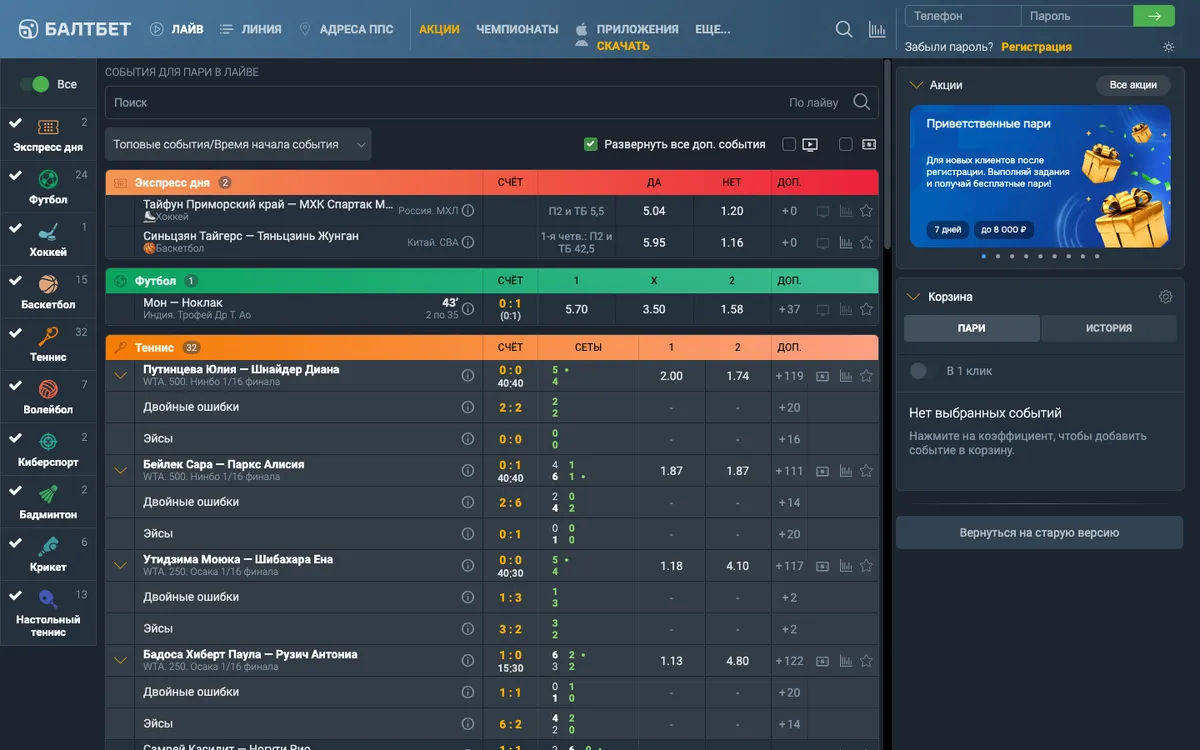Image resolution: width=1200 pixels, height=750 pixels.
Task: Toggle the 'Все' sports switch
Action: pyautogui.click(x=34, y=85)
